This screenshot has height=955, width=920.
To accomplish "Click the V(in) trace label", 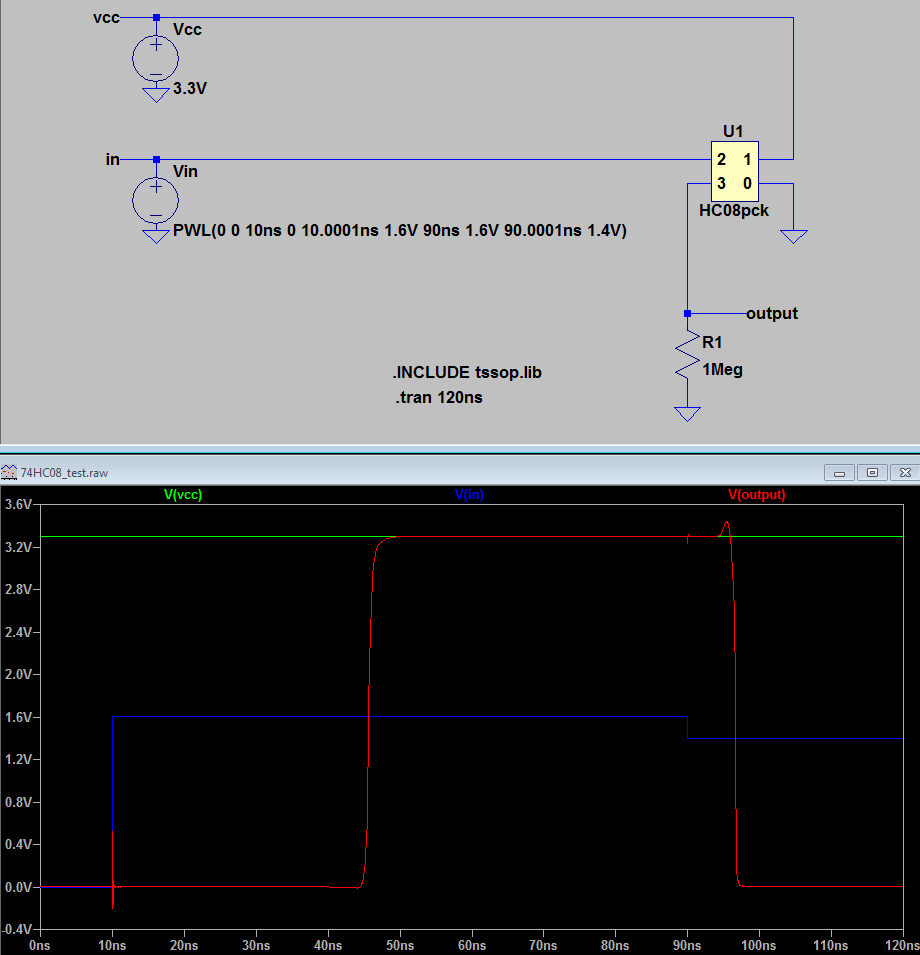I will (x=469, y=495).
